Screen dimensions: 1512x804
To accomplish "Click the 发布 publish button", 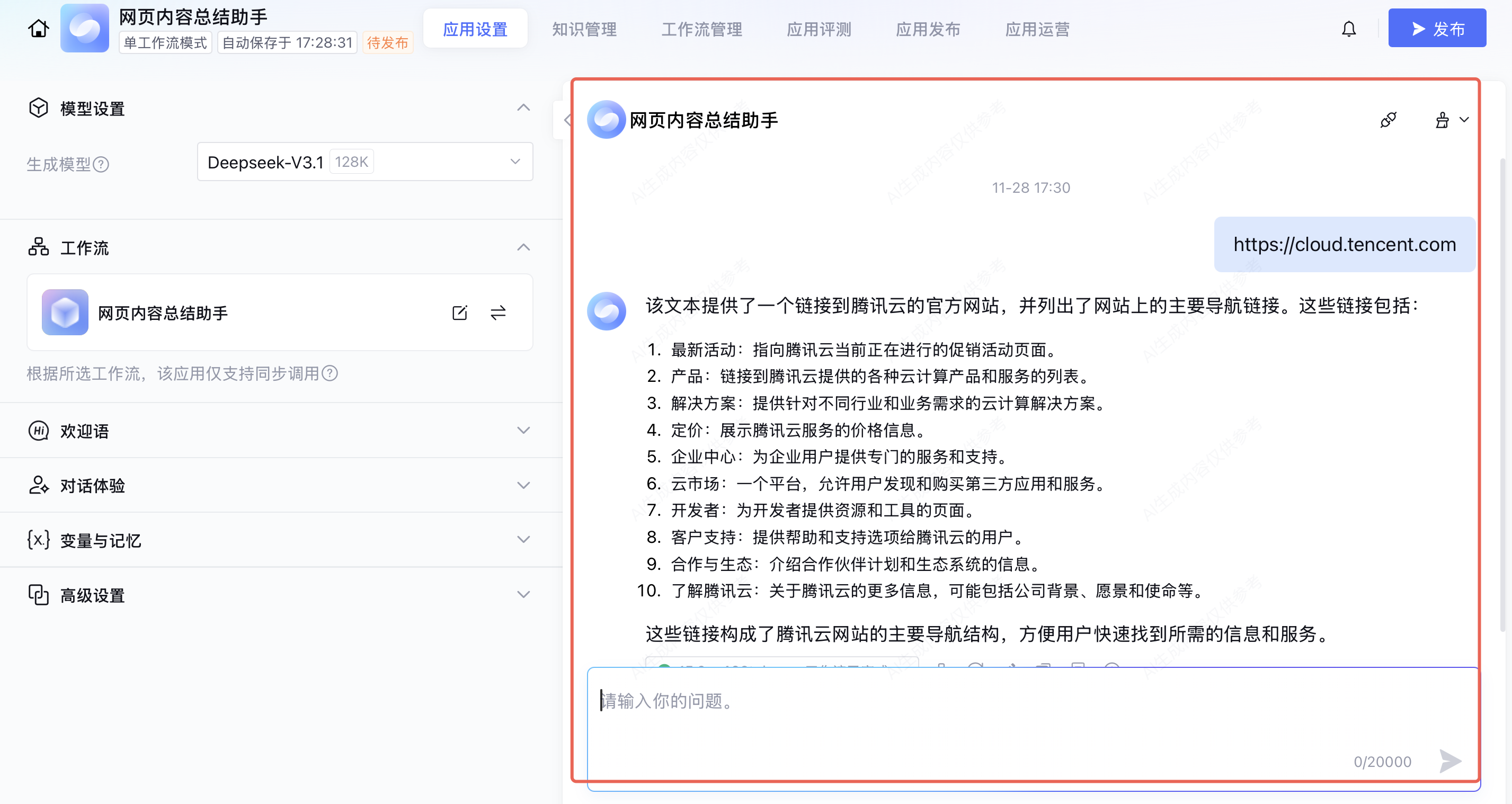I will click(x=1436, y=29).
